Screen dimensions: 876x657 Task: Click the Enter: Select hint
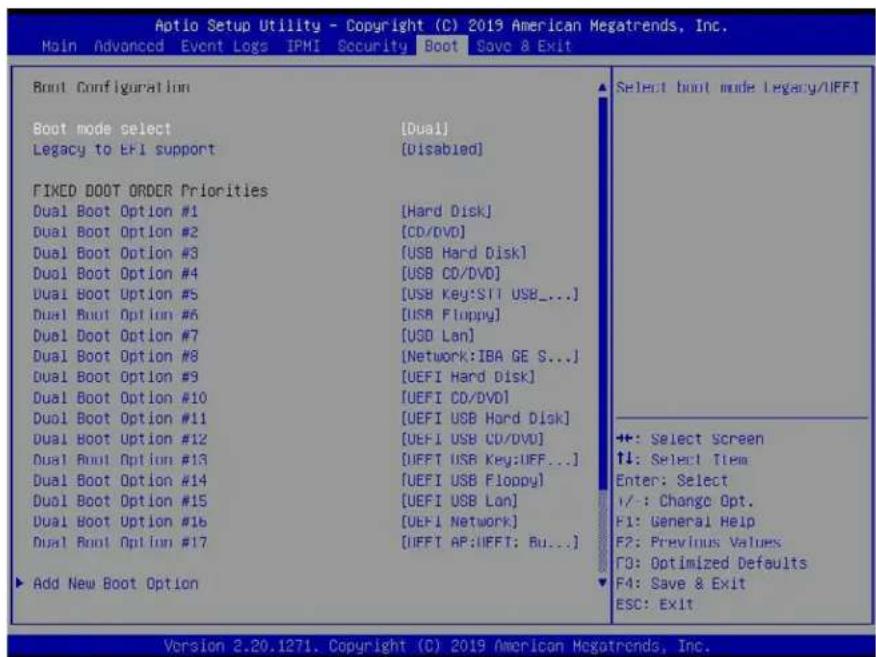pyautogui.click(x=672, y=480)
